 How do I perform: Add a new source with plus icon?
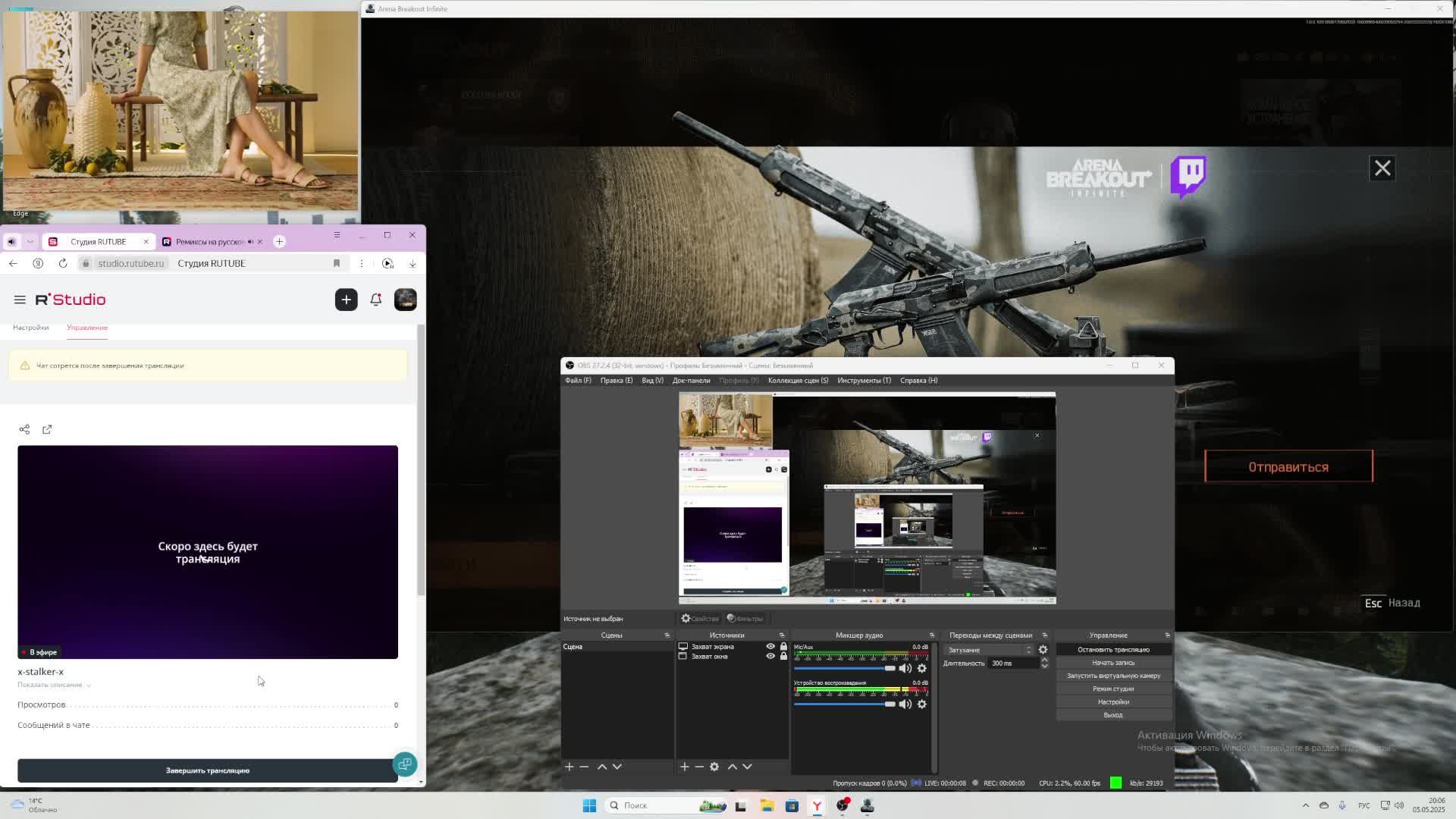tap(684, 767)
